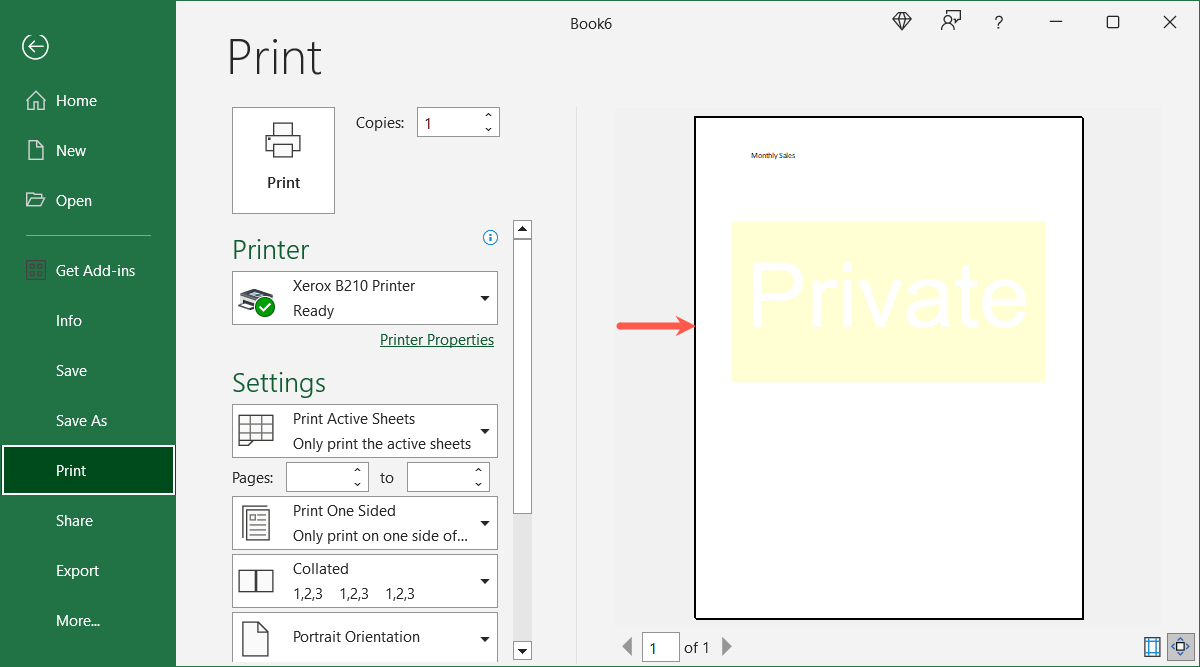1200x667 pixels.
Task: Click the next page arrow below preview
Action: coord(727,646)
